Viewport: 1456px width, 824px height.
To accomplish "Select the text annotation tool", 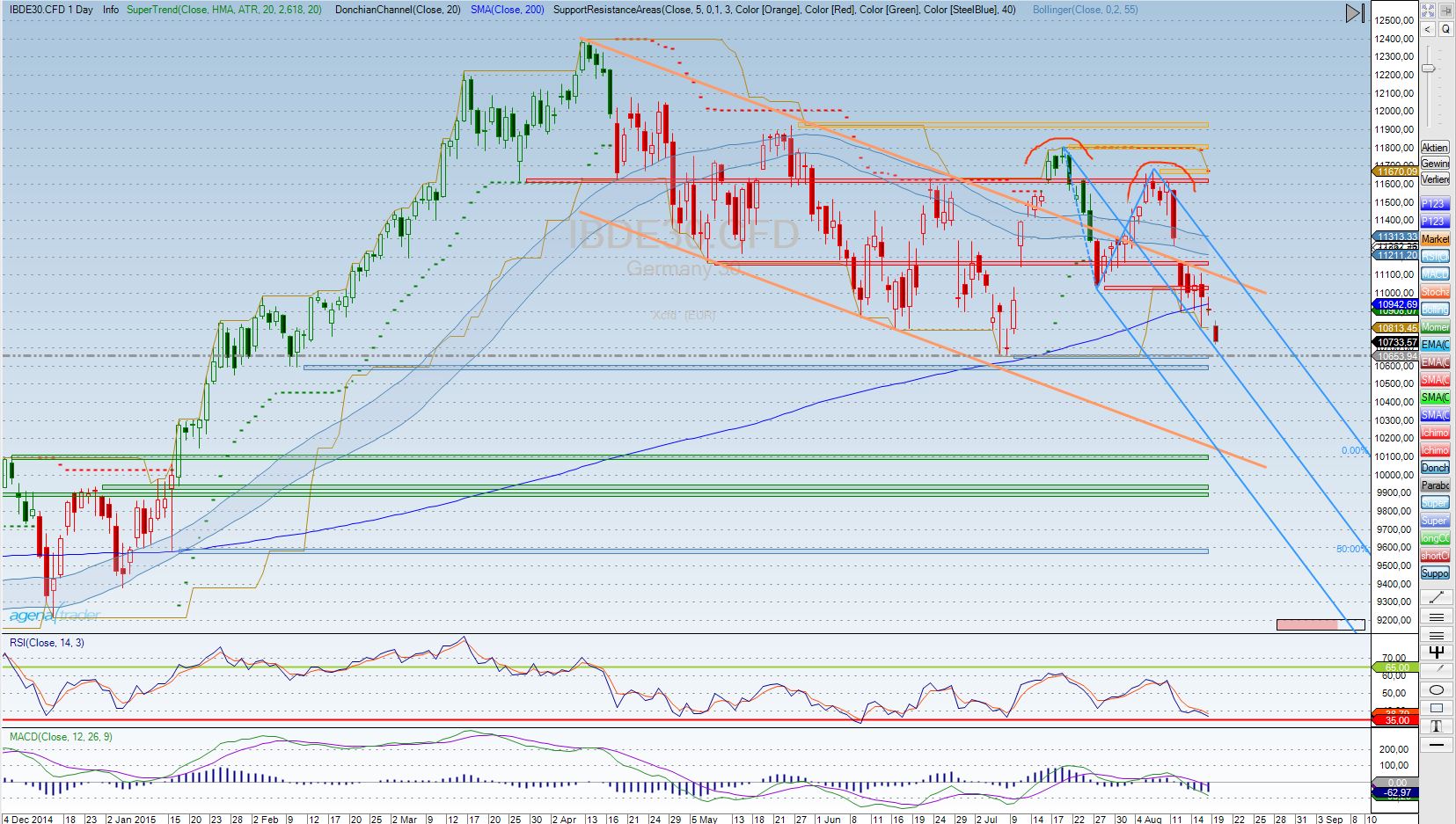I will [1436, 726].
